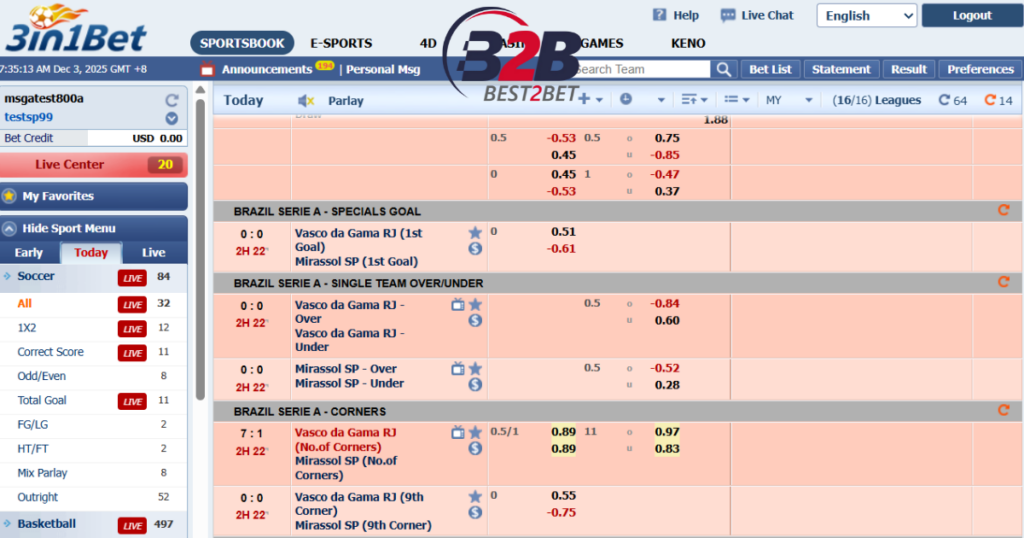Open Personal Msg
Viewport: 1024px width, 538px height.
pos(383,69)
